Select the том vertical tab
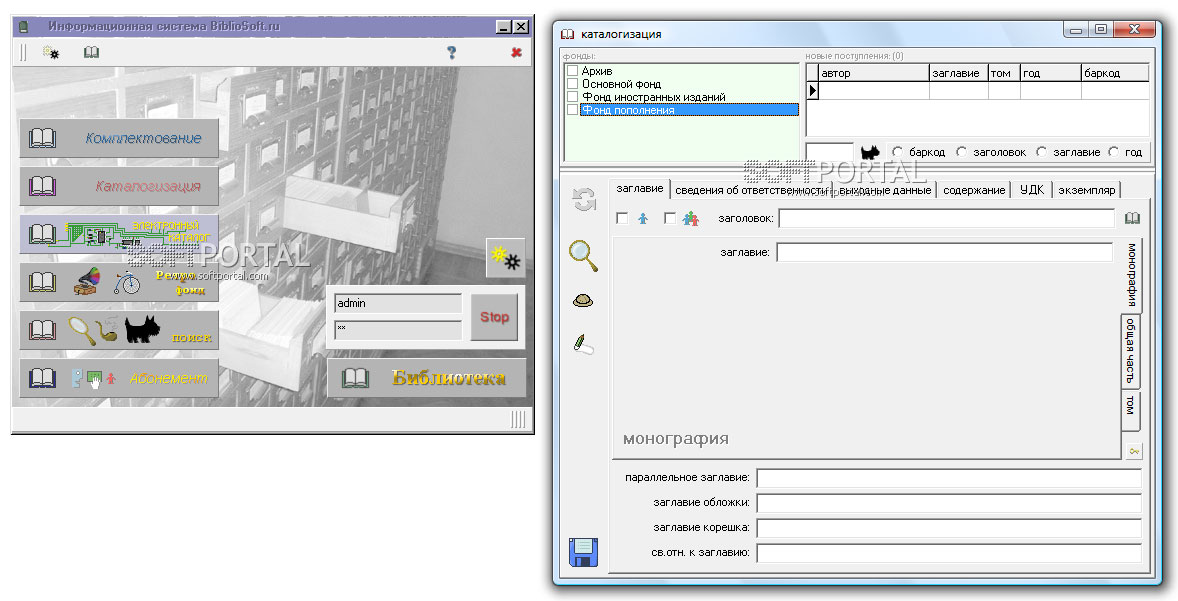Viewport: 1178px width, 601px height. coord(1130,409)
